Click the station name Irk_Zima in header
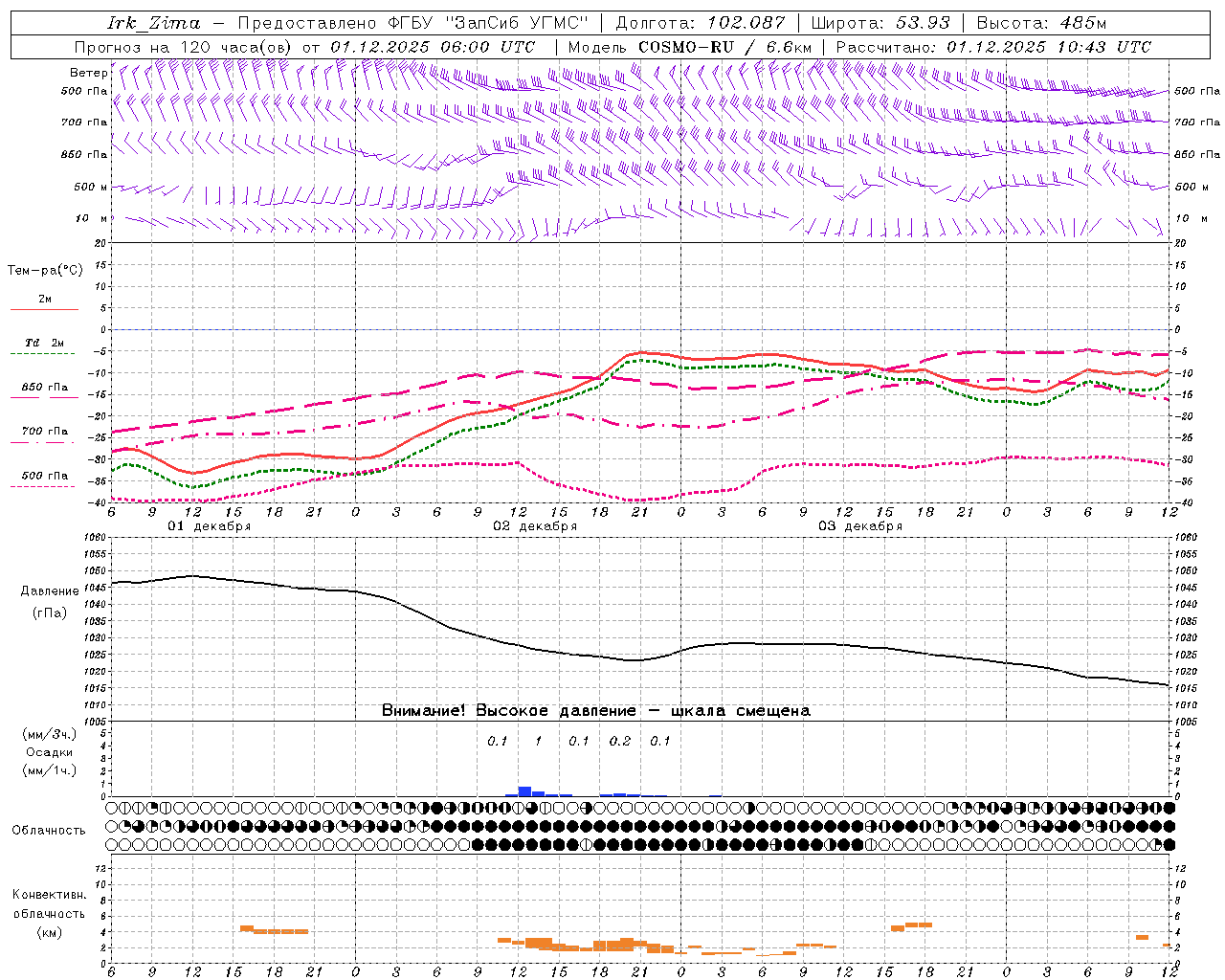This screenshot has width=1225, height=980. 154,23
